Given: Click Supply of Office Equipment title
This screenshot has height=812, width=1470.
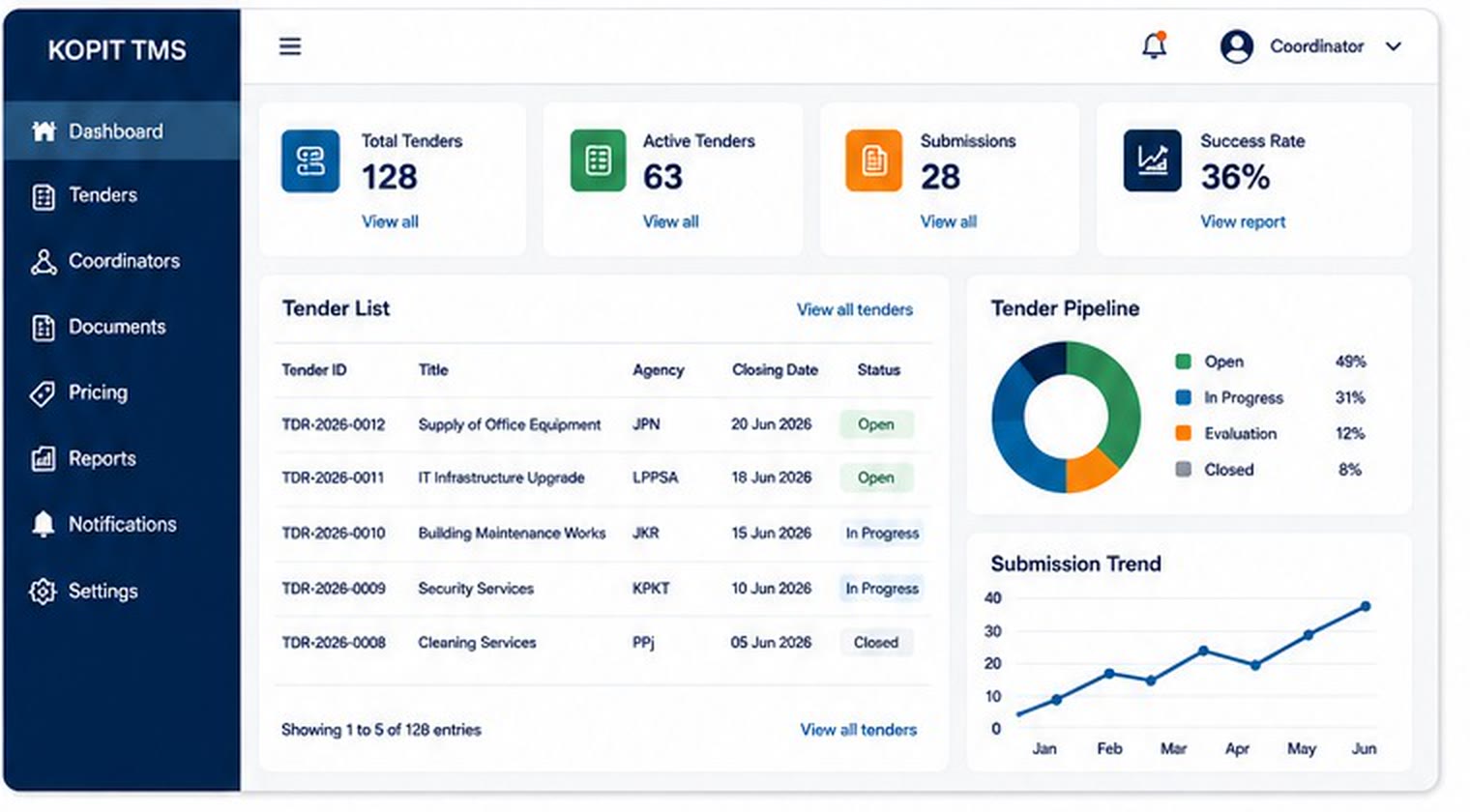Looking at the screenshot, I should 510,424.
